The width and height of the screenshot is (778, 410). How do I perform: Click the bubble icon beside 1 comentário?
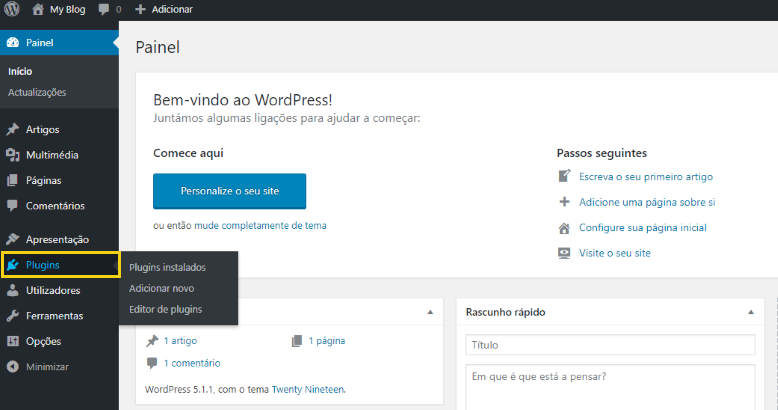click(x=152, y=363)
